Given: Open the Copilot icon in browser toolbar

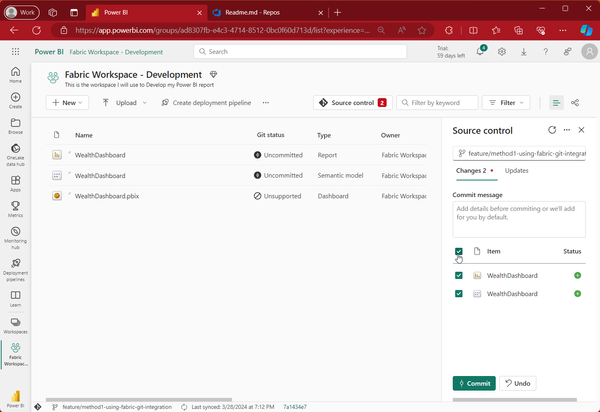Looking at the screenshot, I should pos(586,30).
